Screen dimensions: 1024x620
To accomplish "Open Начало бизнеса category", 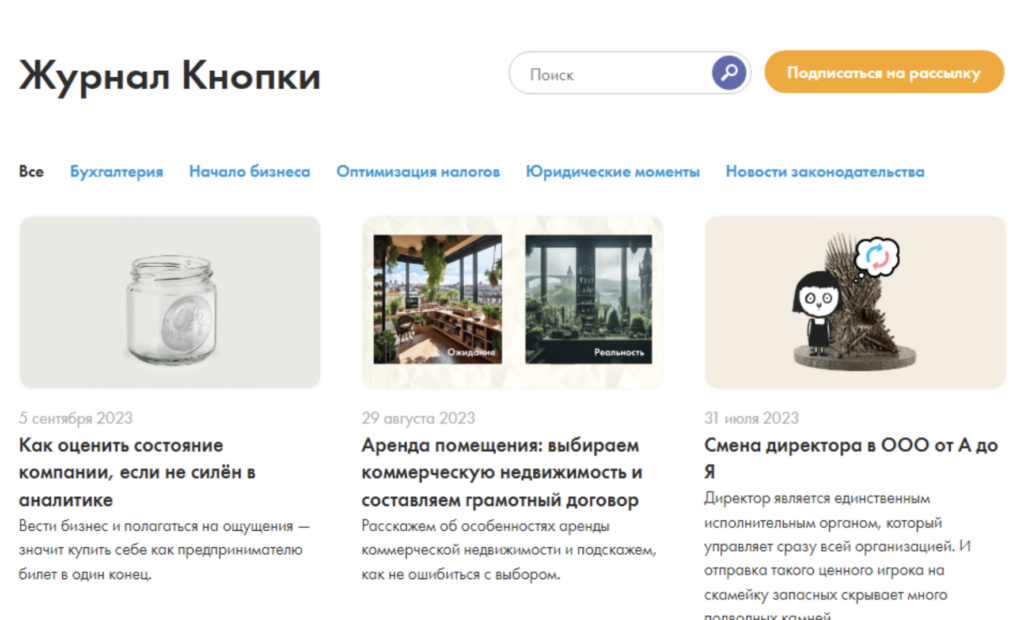I will point(249,172).
